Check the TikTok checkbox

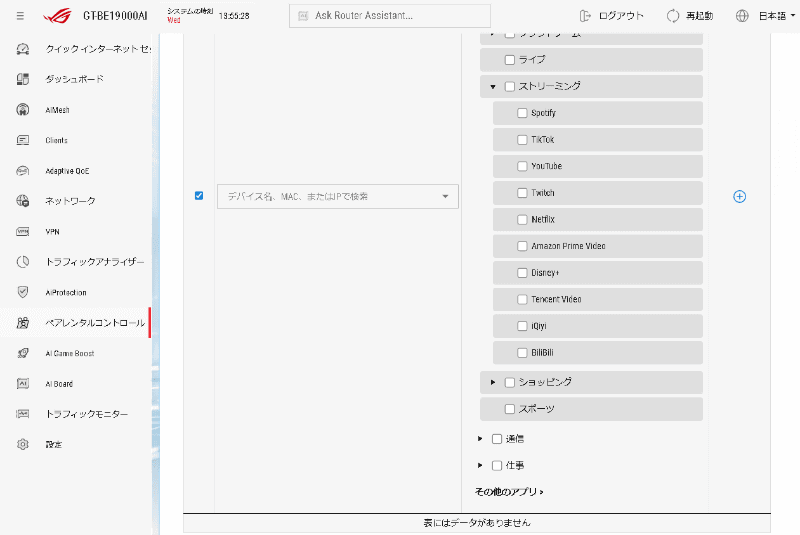(x=522, y=139)
